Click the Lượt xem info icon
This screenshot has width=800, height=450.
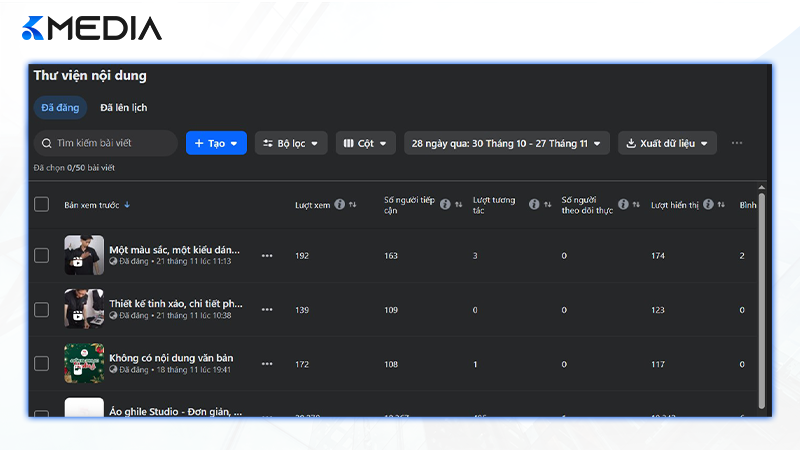tap(339, 205)
